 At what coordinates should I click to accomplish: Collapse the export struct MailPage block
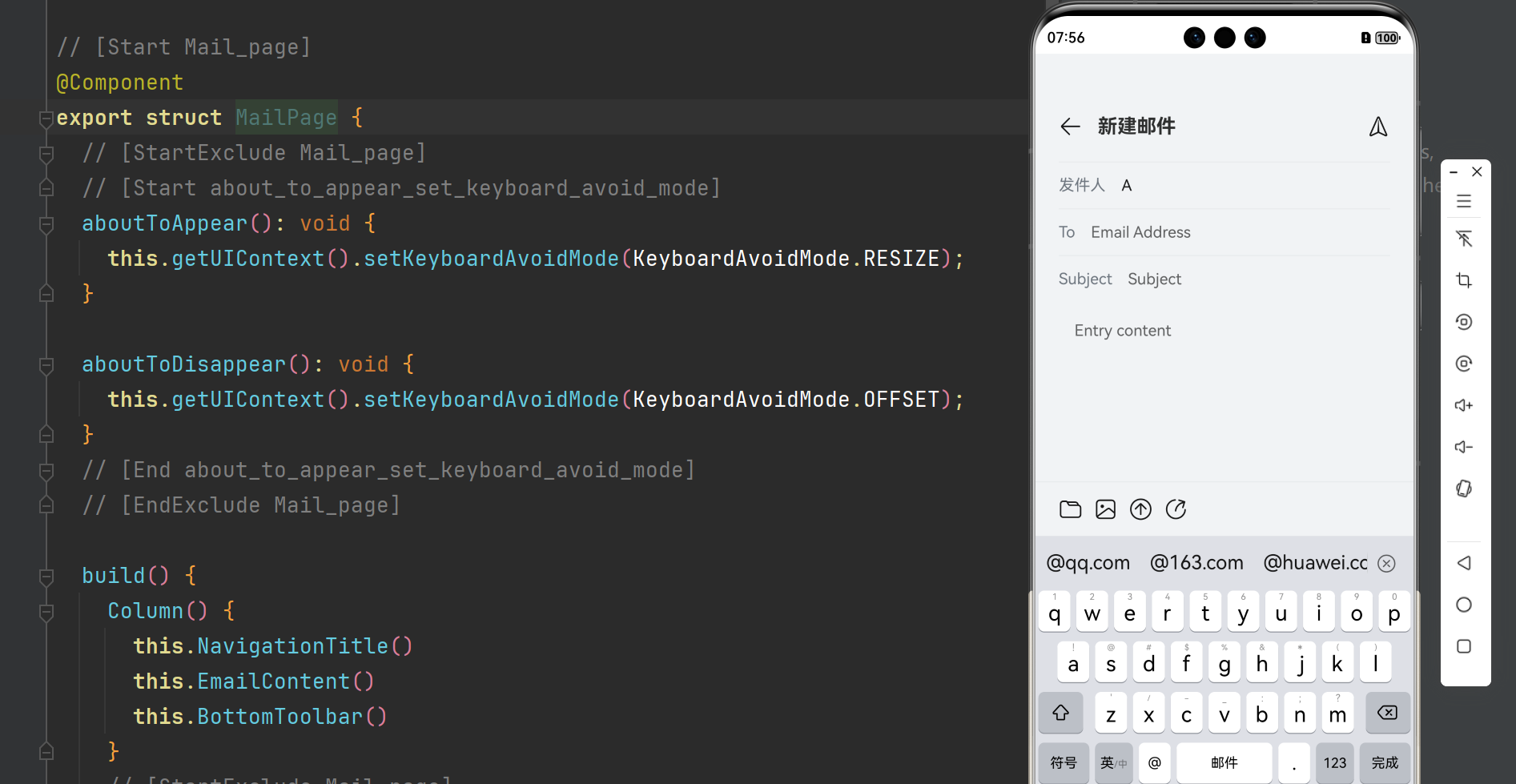pos(46,119)
